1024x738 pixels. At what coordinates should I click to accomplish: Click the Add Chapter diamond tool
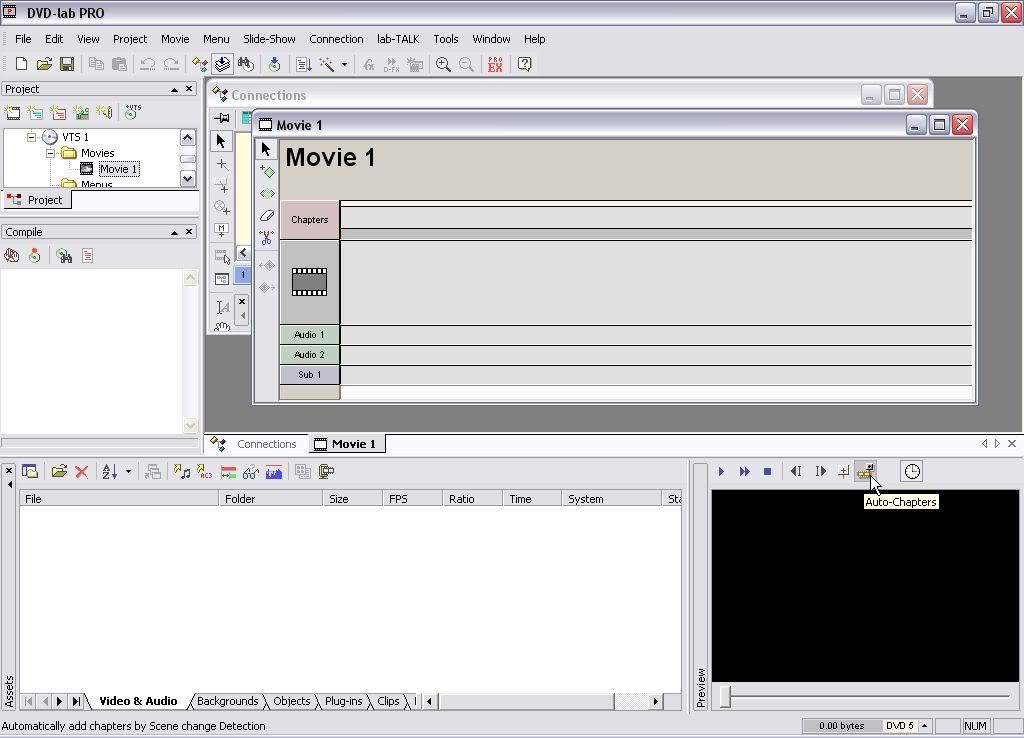point(266,171)
